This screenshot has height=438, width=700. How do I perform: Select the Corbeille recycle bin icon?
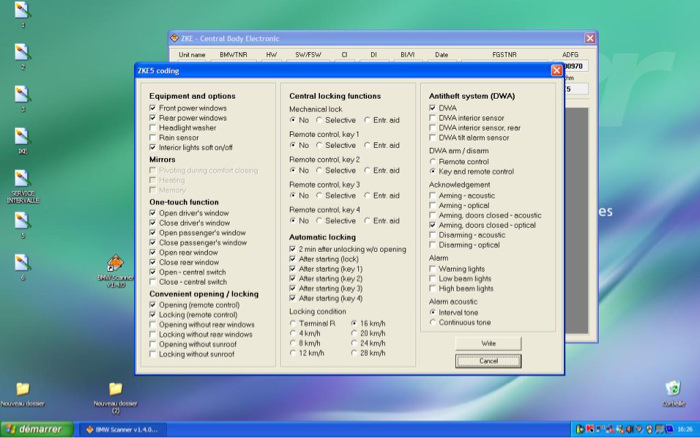[673, 393]
